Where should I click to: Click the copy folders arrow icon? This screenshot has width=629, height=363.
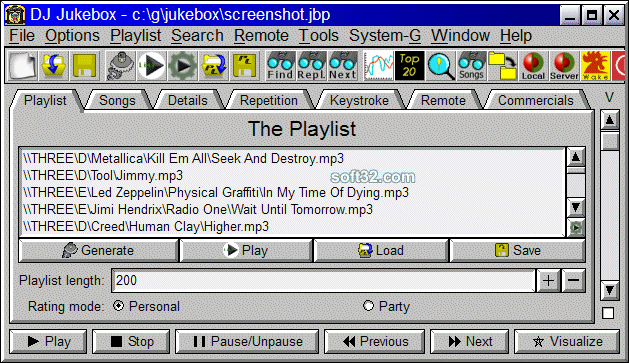click(x=502, y=65)
